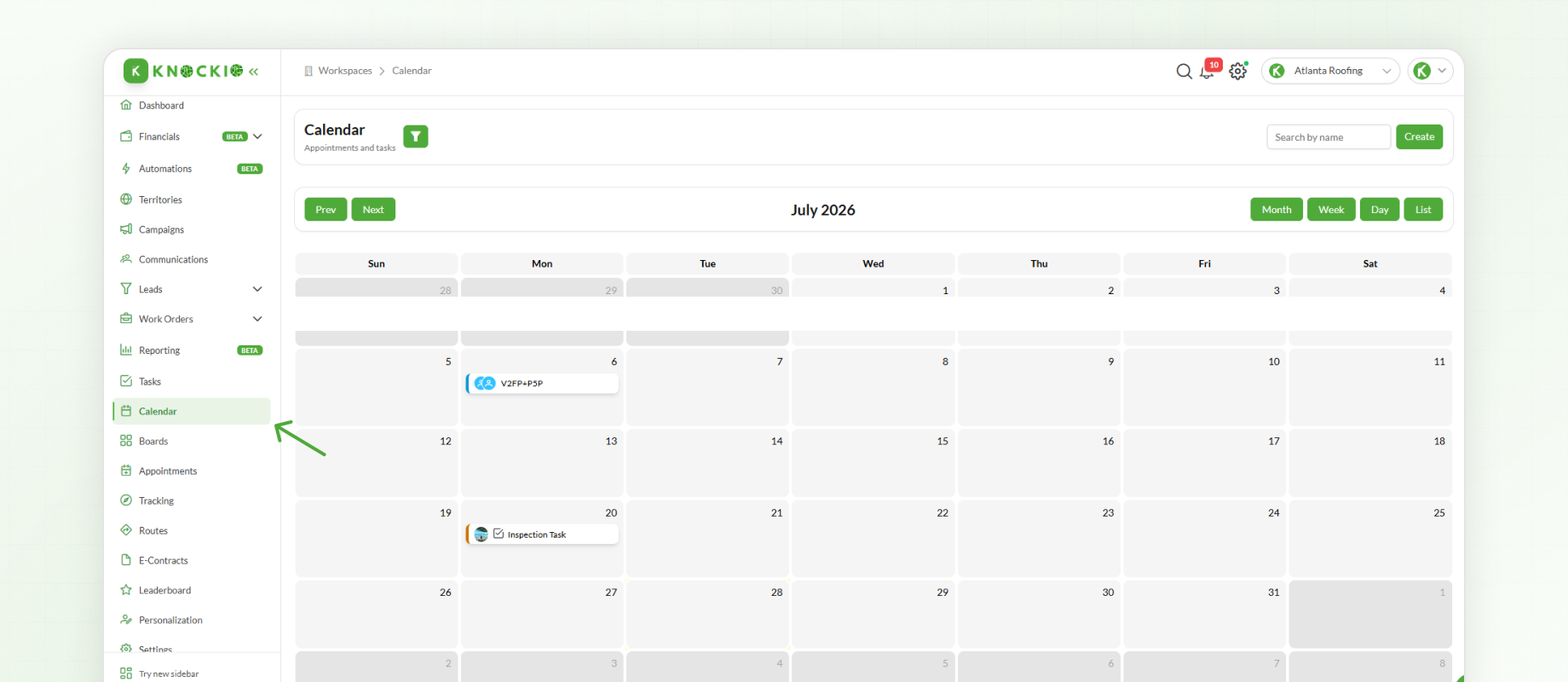Select day number 12 under Sun
Screen dimensions: 1568x682
click(446, 441)
